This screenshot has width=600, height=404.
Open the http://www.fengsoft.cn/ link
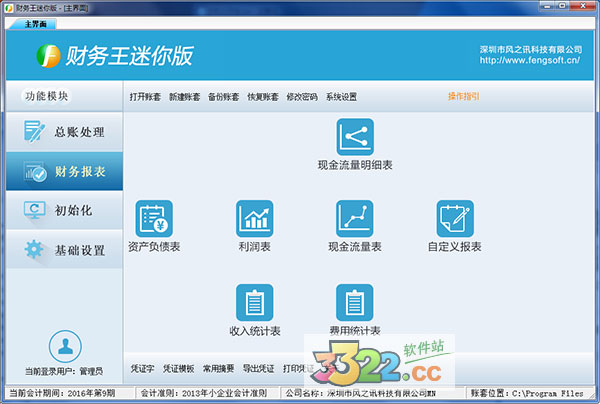530,60
